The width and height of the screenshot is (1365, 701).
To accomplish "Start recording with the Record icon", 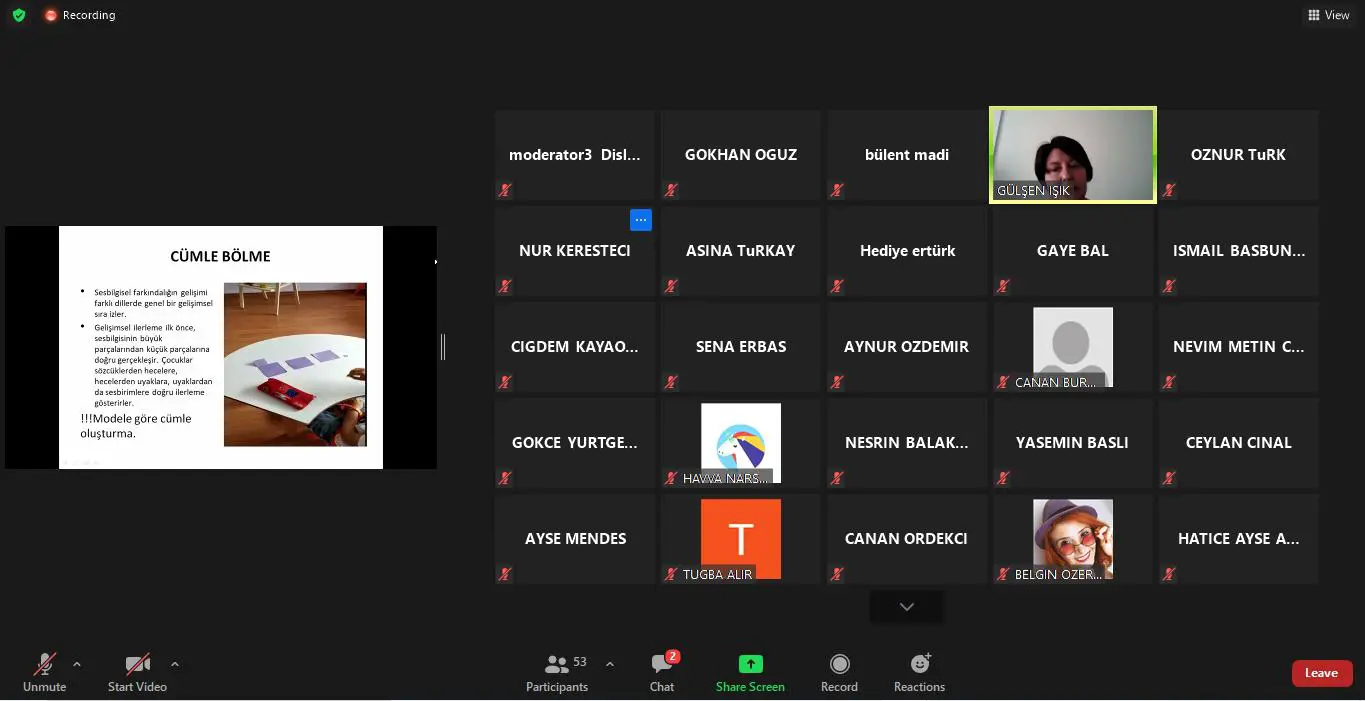I will pos(840,664).
